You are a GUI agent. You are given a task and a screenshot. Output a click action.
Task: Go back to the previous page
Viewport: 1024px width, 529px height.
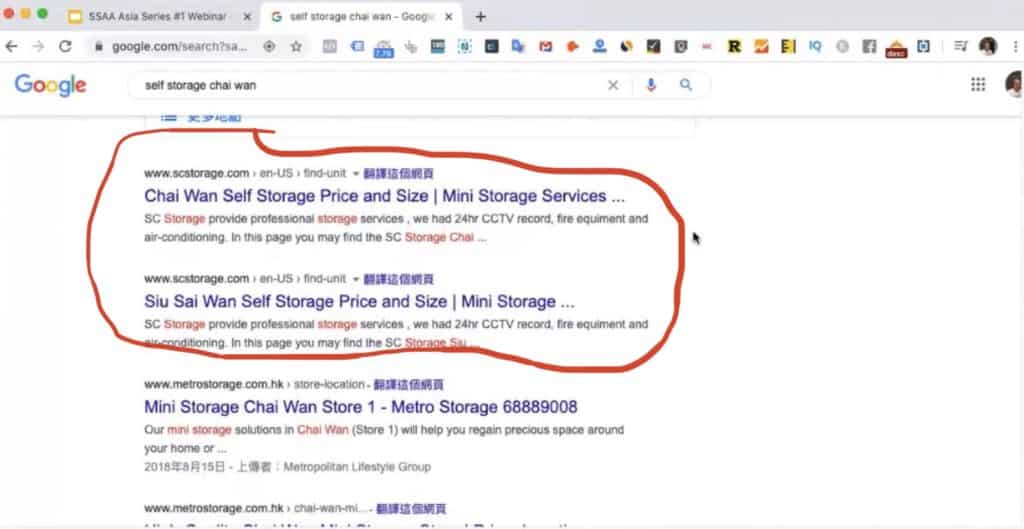[11, 46]
